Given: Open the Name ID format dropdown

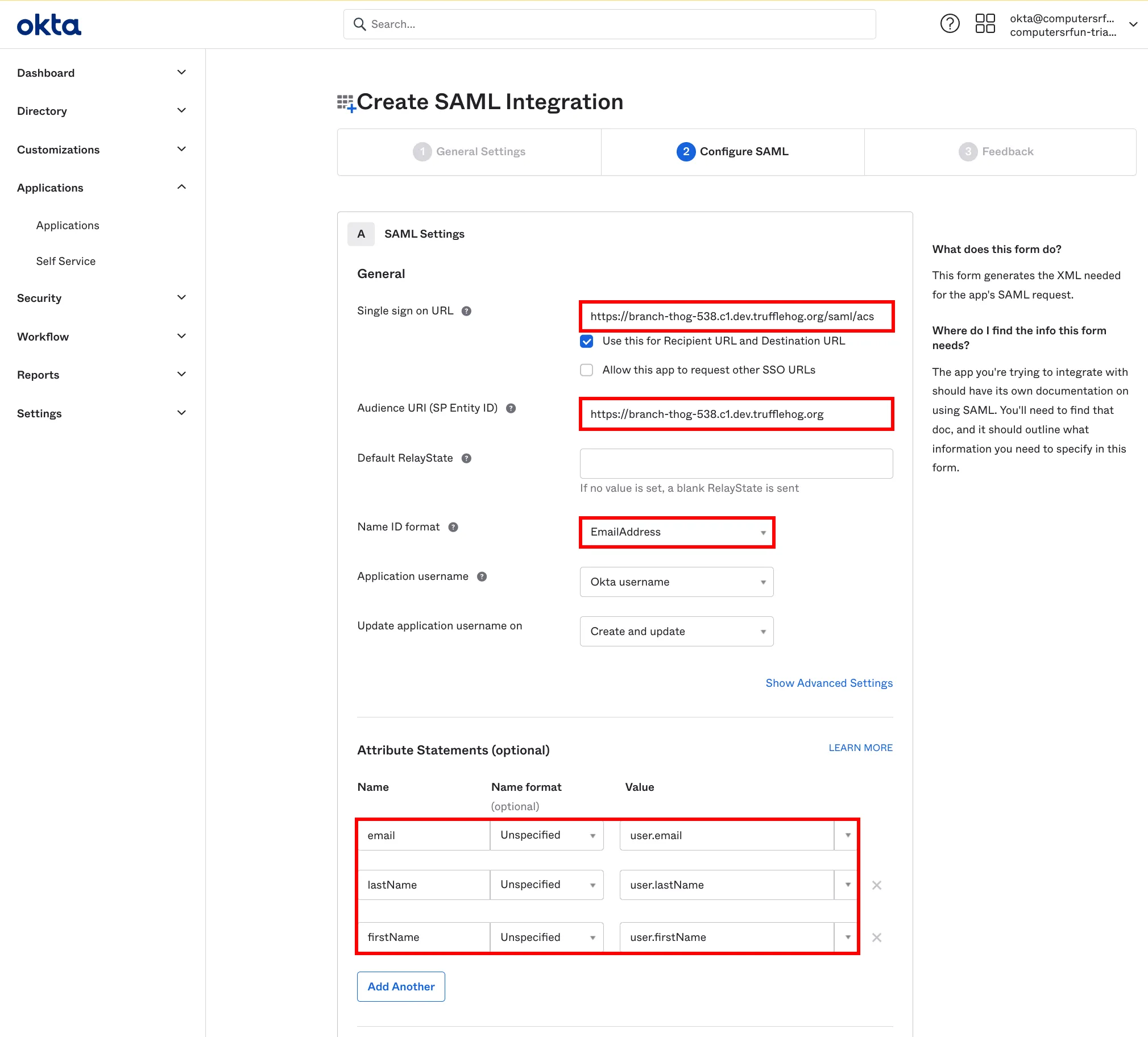Looking at the screenshot, I should 677,532.
